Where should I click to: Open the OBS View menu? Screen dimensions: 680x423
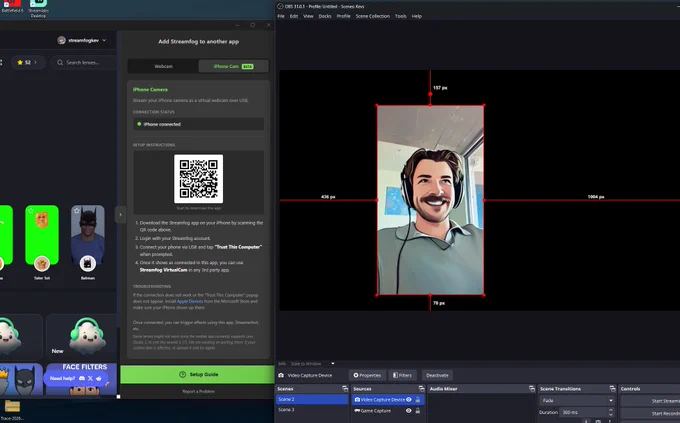pyautogui.click(x=308, y=16)
